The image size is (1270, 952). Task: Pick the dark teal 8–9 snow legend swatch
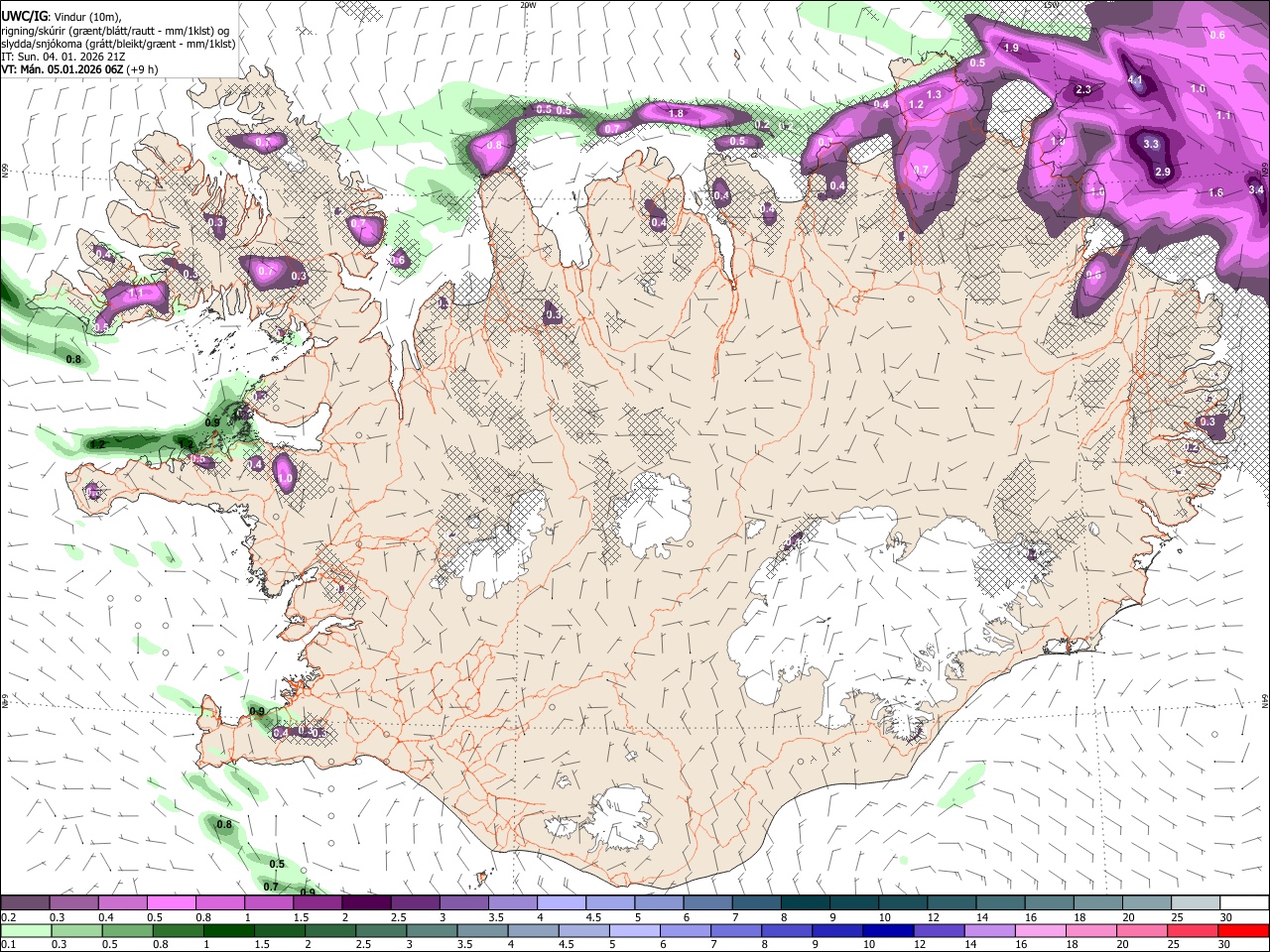(x=806, y=903)
